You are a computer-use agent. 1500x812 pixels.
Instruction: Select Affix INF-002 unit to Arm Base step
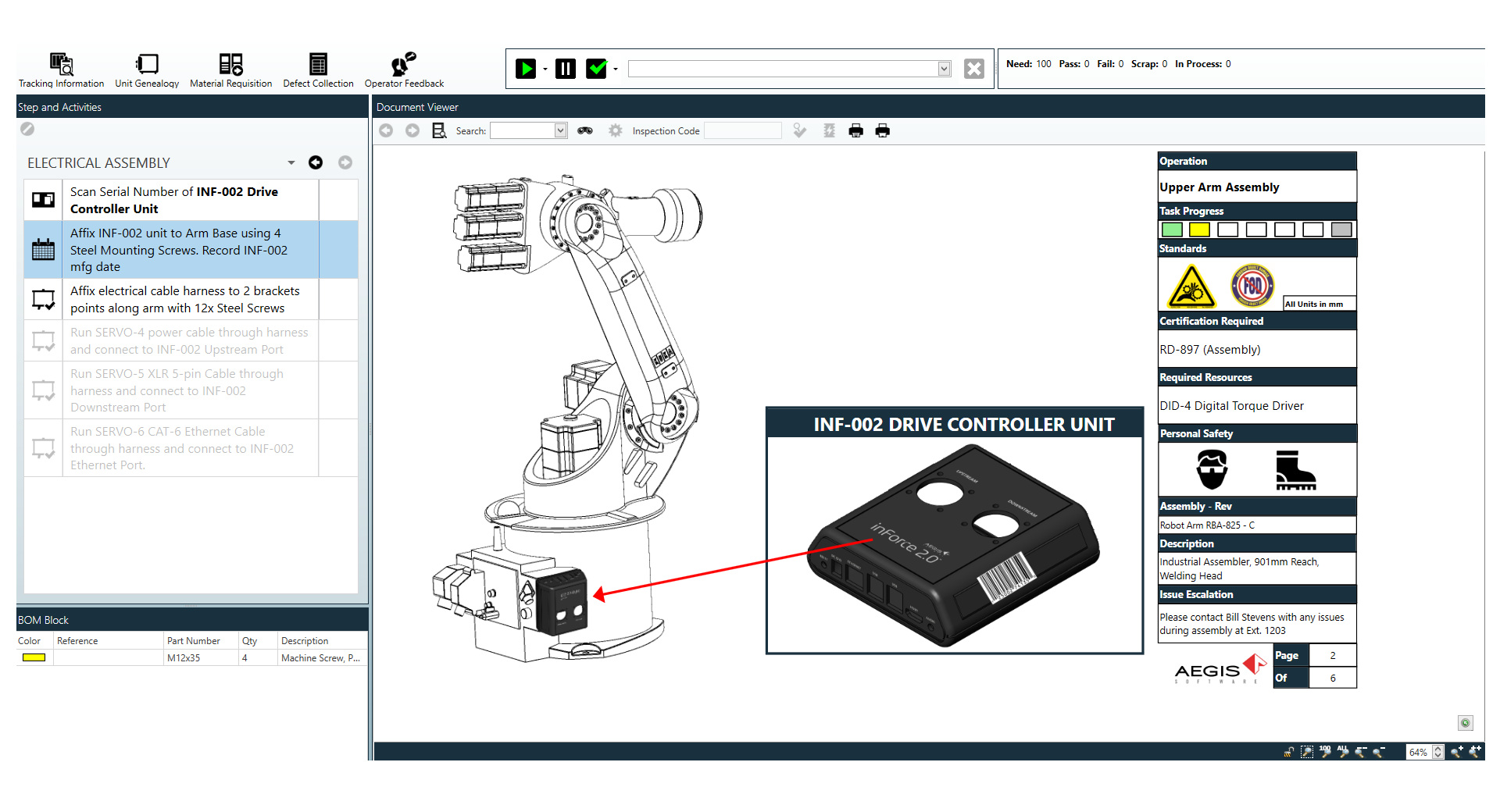[x=191, y=250]
